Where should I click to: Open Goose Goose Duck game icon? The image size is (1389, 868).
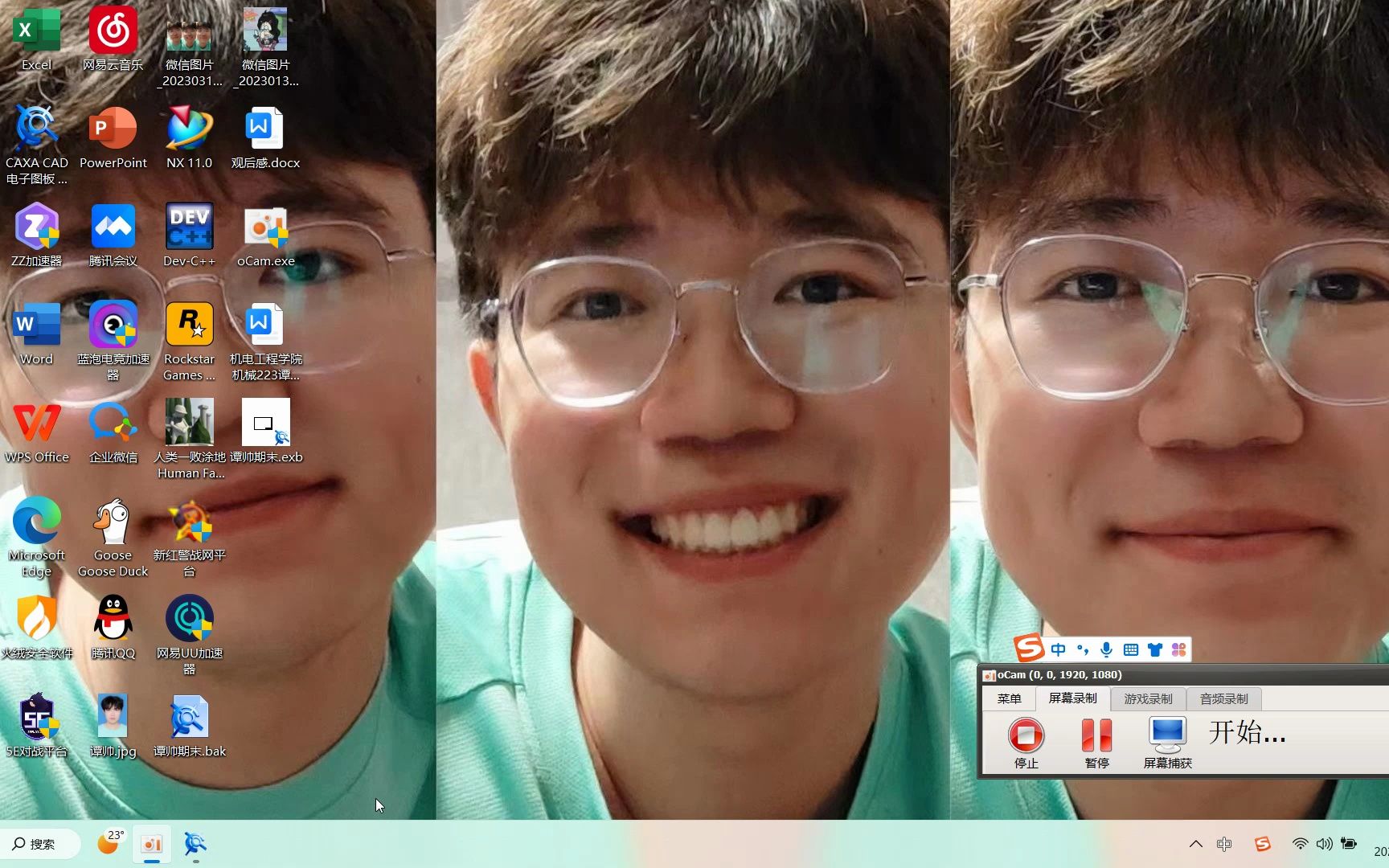pyautogui.click(x=113, y=538)
